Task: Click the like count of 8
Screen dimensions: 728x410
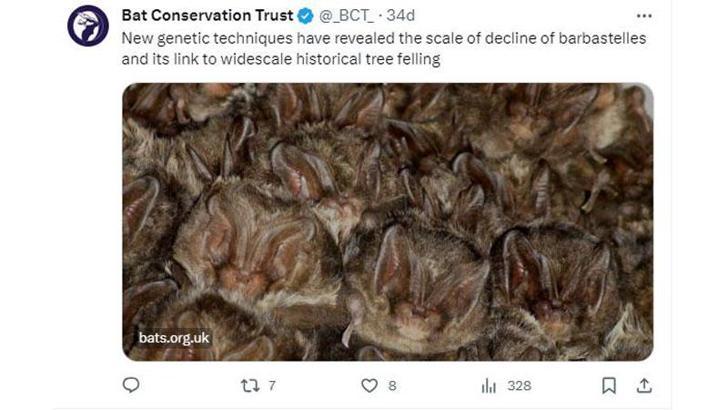Action: (x=392, y=385)
